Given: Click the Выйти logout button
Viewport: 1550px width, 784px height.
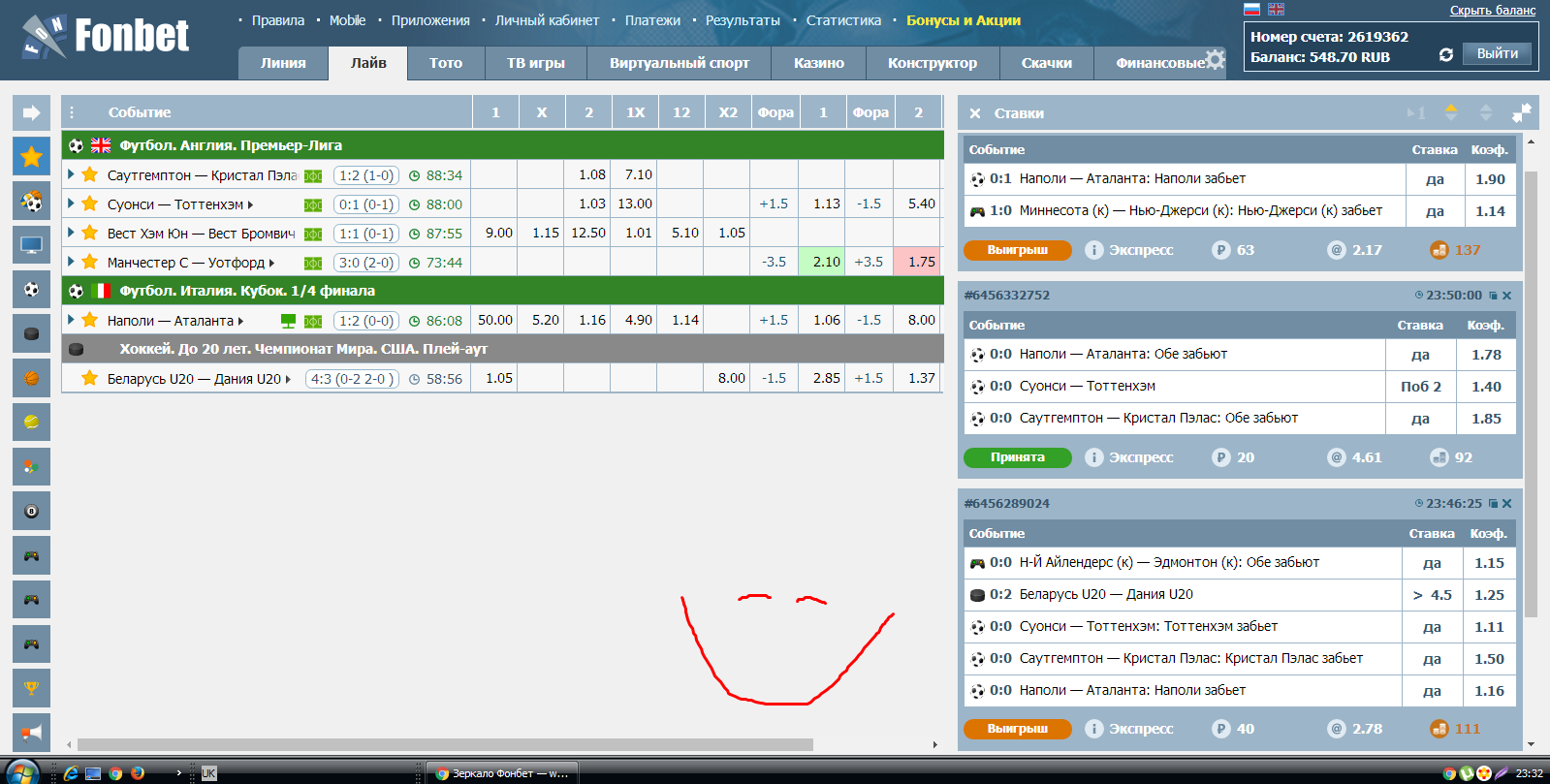Looking at the screenshot, I should tap(1498, 54).
